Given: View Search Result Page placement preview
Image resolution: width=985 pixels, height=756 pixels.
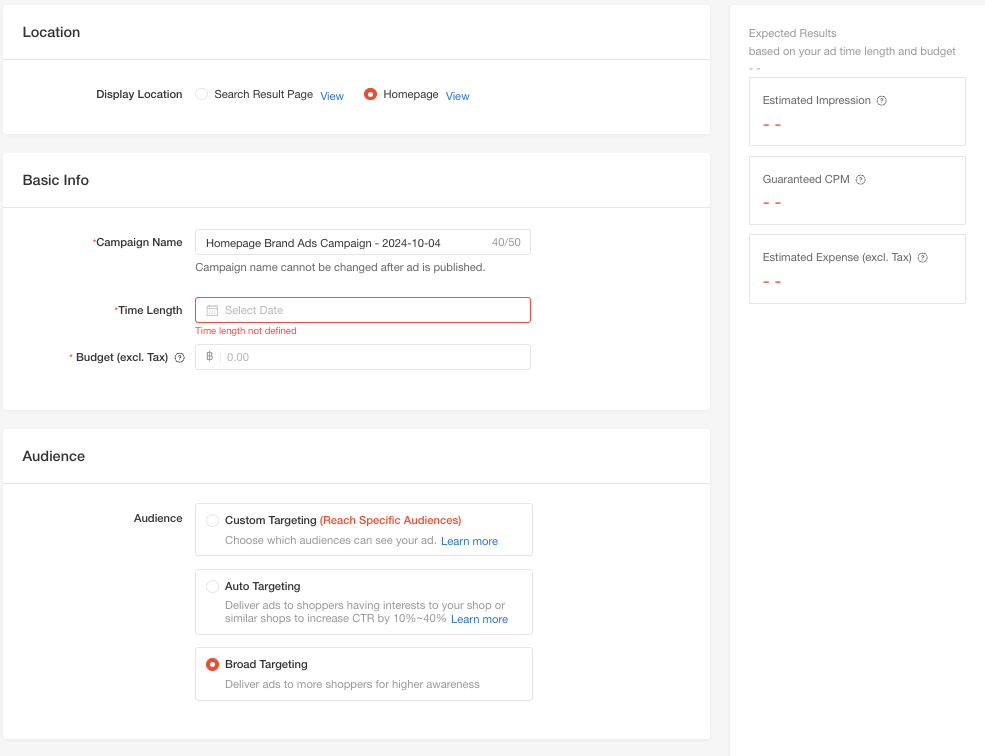Looking at the screenshot, I should (x=332, y=96).
